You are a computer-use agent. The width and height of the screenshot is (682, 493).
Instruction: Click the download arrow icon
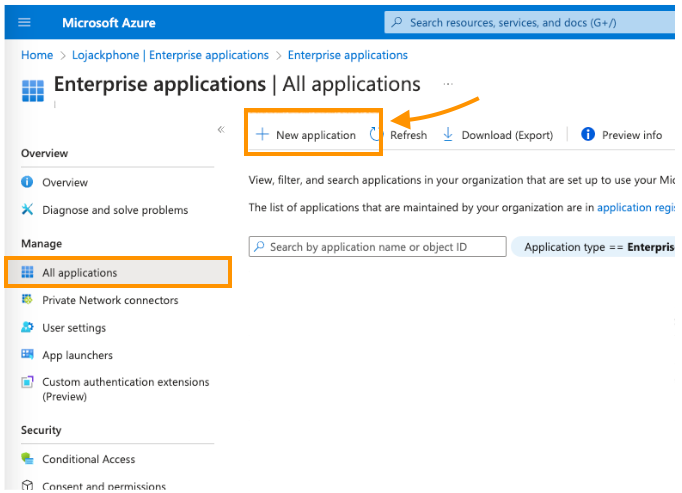tap(448, 134)
